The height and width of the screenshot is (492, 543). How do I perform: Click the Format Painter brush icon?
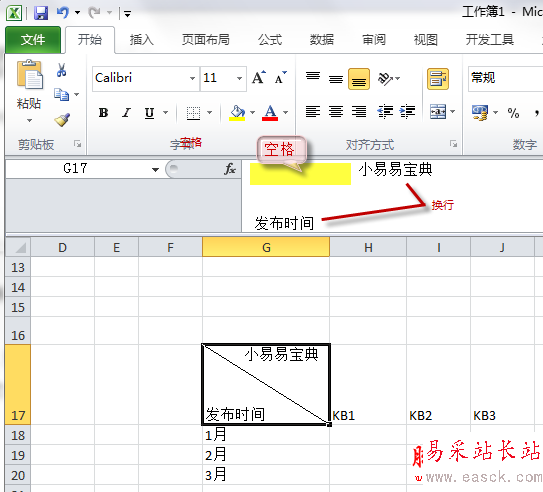click(62, 120)
